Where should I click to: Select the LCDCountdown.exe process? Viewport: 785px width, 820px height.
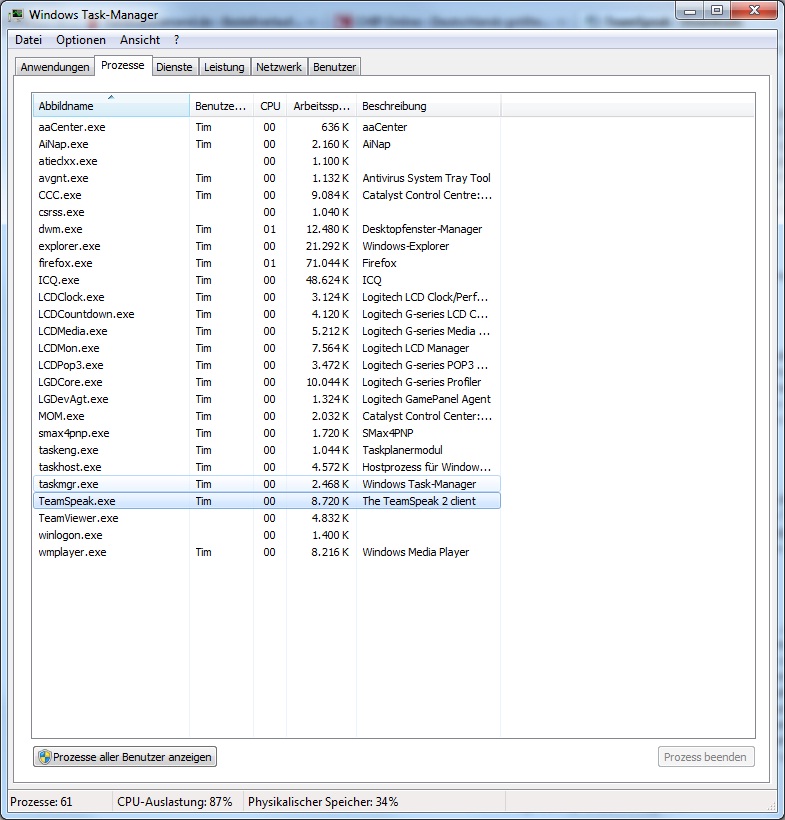[267, 314]
